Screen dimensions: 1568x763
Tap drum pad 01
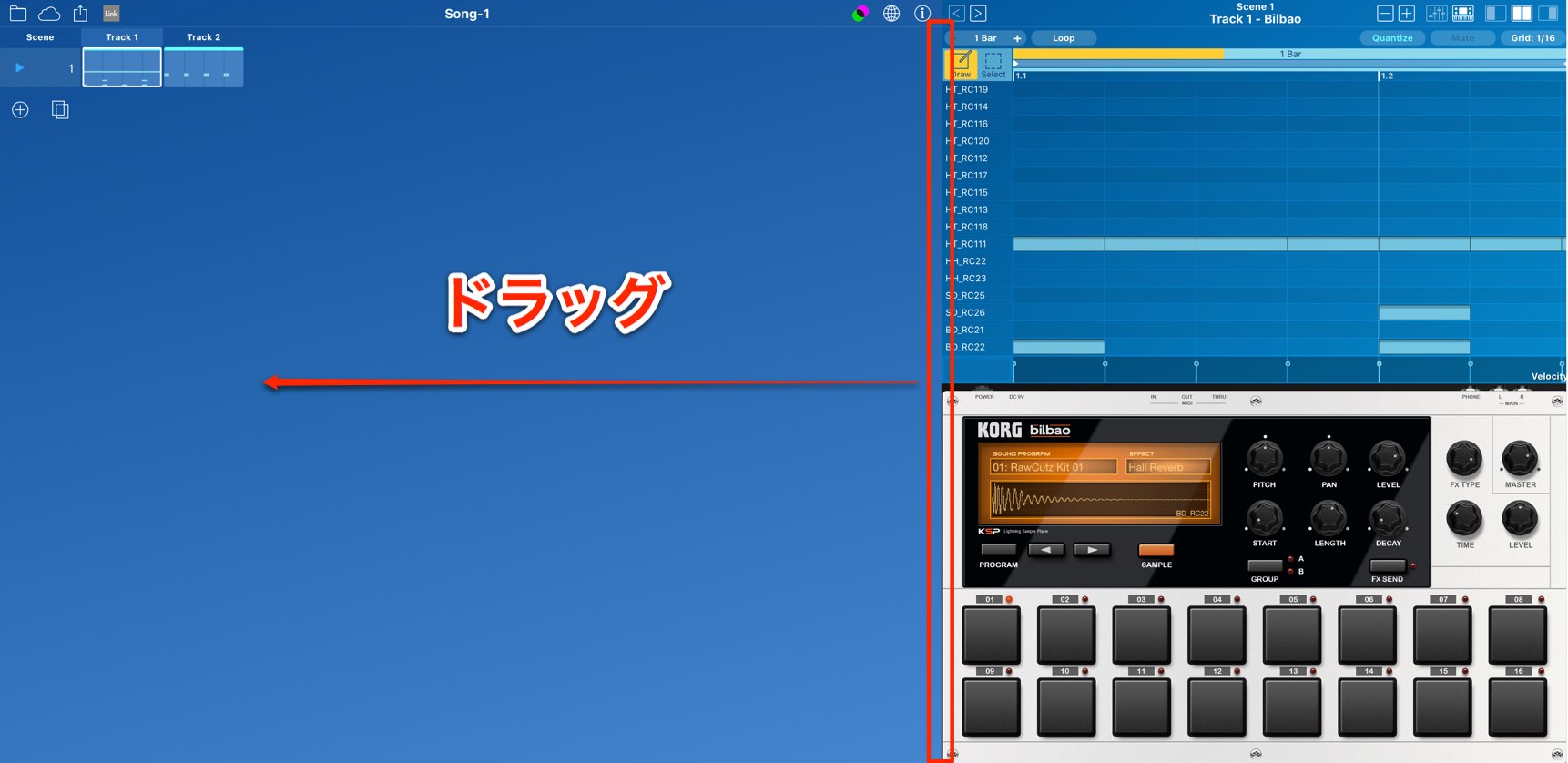point(992,635)
